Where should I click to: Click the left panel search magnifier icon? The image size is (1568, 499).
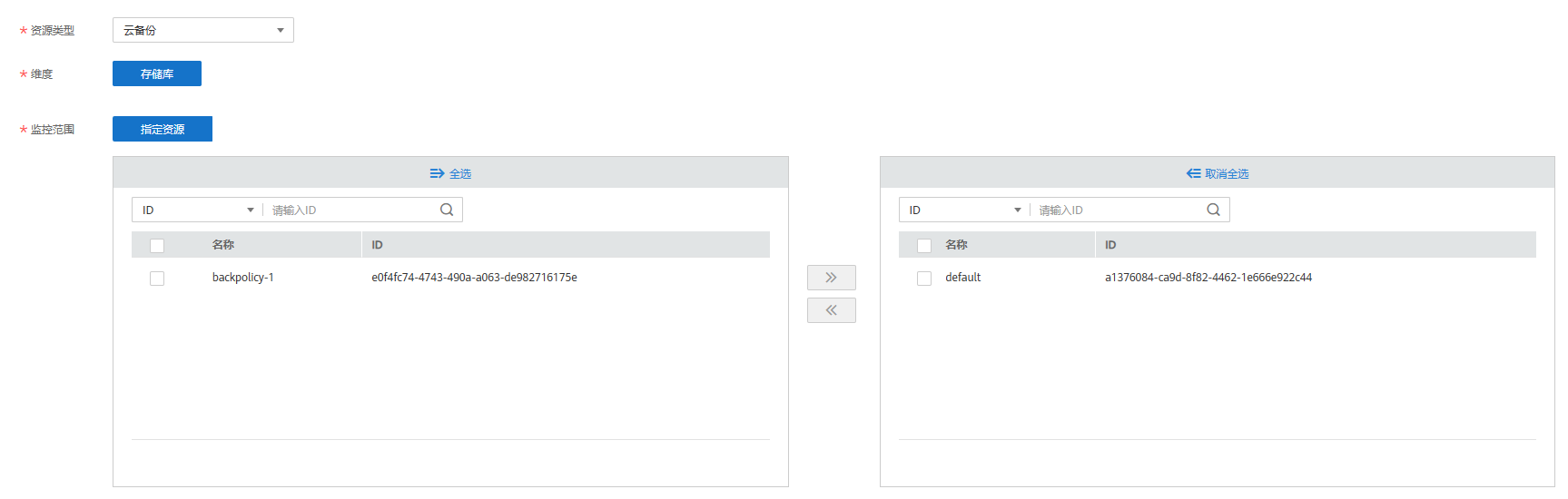point(447,210)
